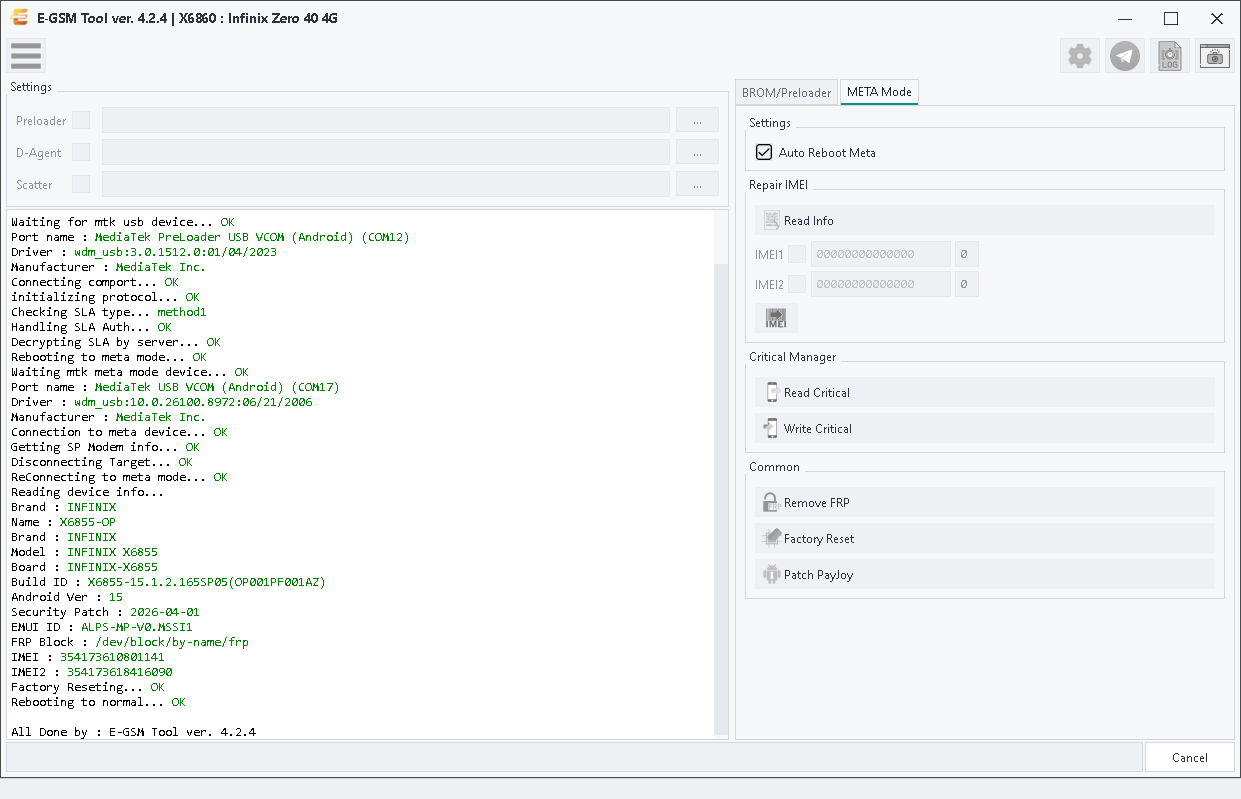
Task: Click the E-GSM Tool app logo
Action: pyautogui.click(x=19, y=18)
